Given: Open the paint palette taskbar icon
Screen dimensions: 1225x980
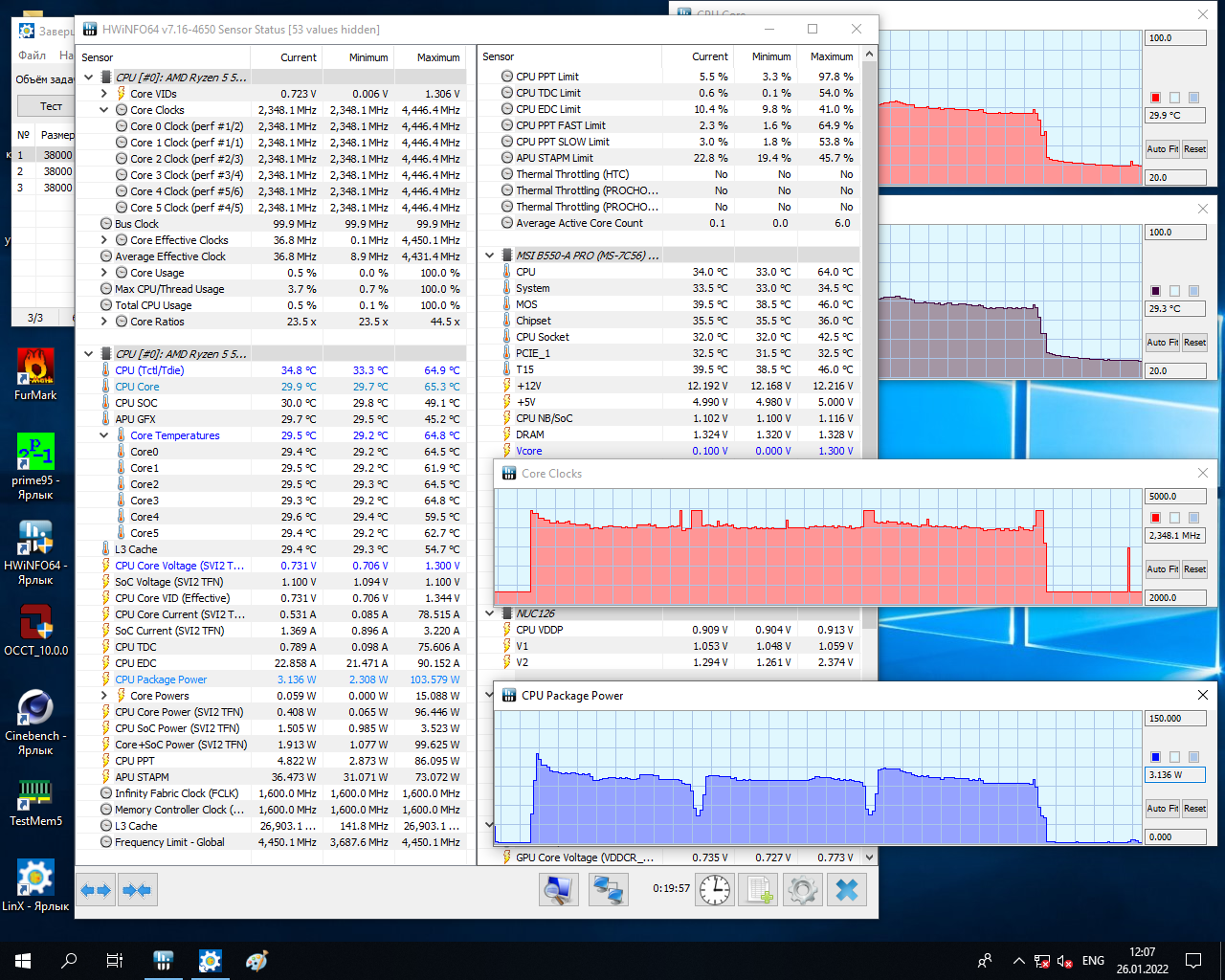Looking at the screenshot, I should 256,961.
